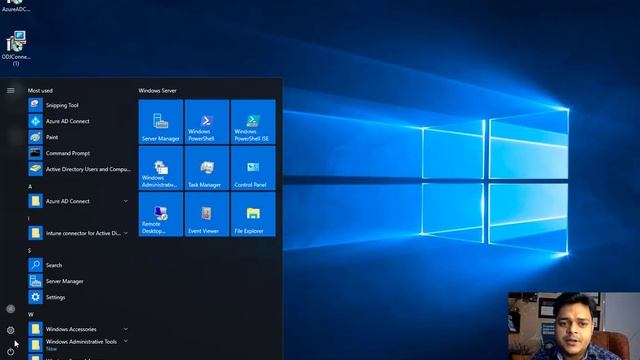
Task: Click the Power button in Start menu
Action: pyautogui.click(x=11, y=351)
